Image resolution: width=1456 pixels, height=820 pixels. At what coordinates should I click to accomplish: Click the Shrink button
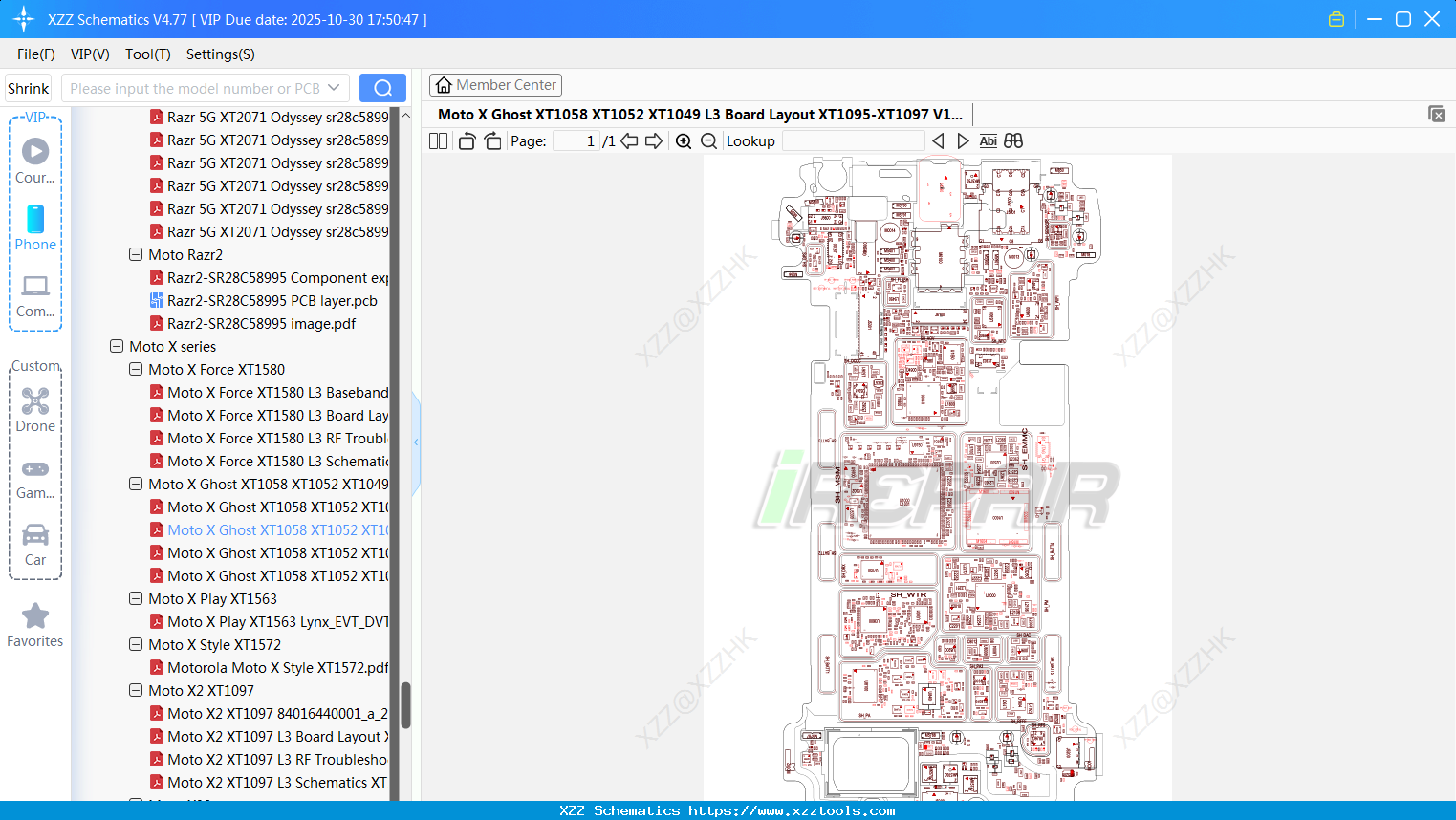[28, 87]
